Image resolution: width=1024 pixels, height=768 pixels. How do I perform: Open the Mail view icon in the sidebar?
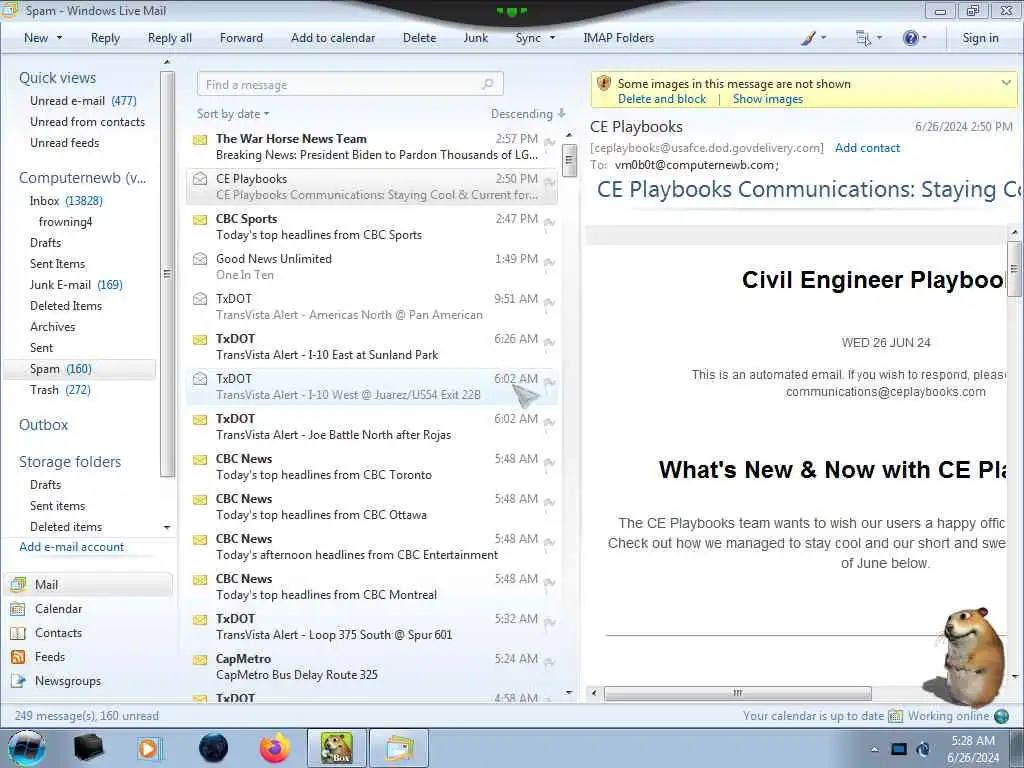[18, 584]
